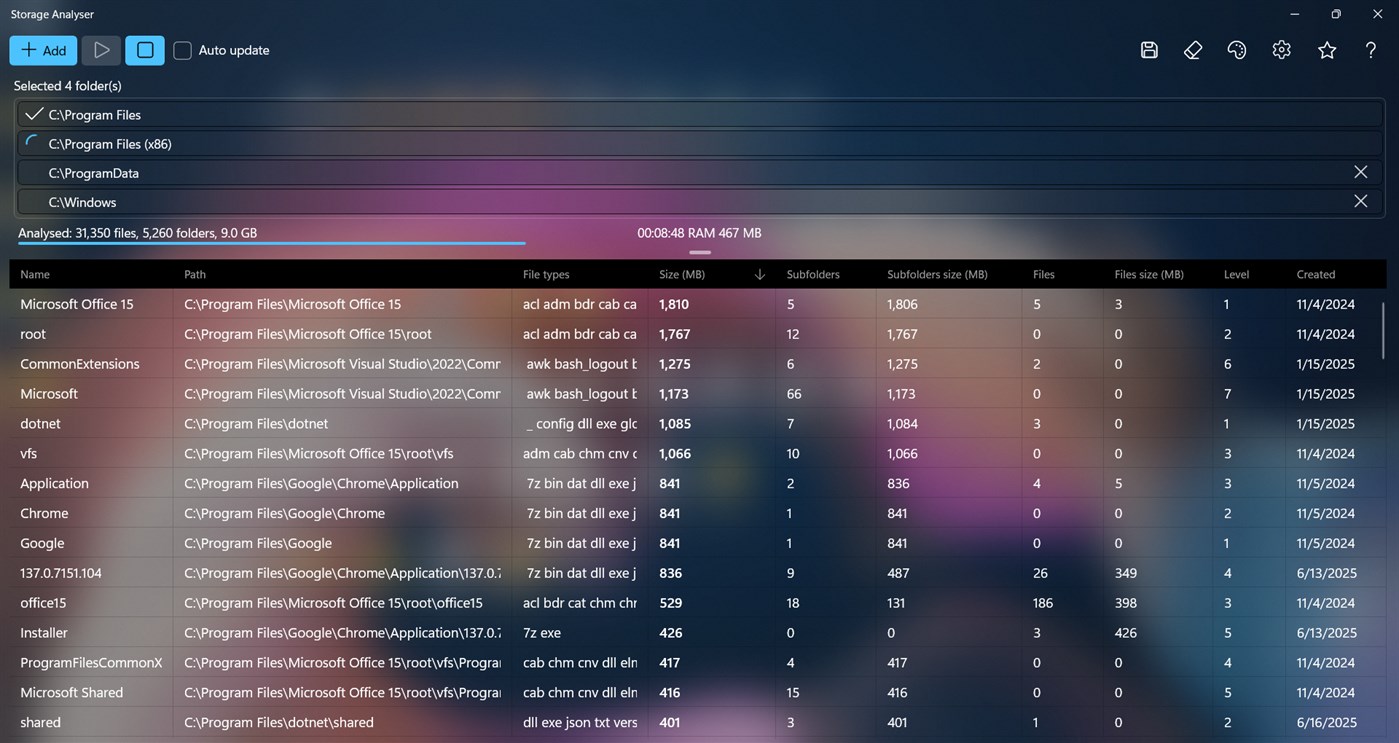This screenshot has height=743, width=1399.
Task: Click the star rating icon
Action: click(x=1326, y=49)
